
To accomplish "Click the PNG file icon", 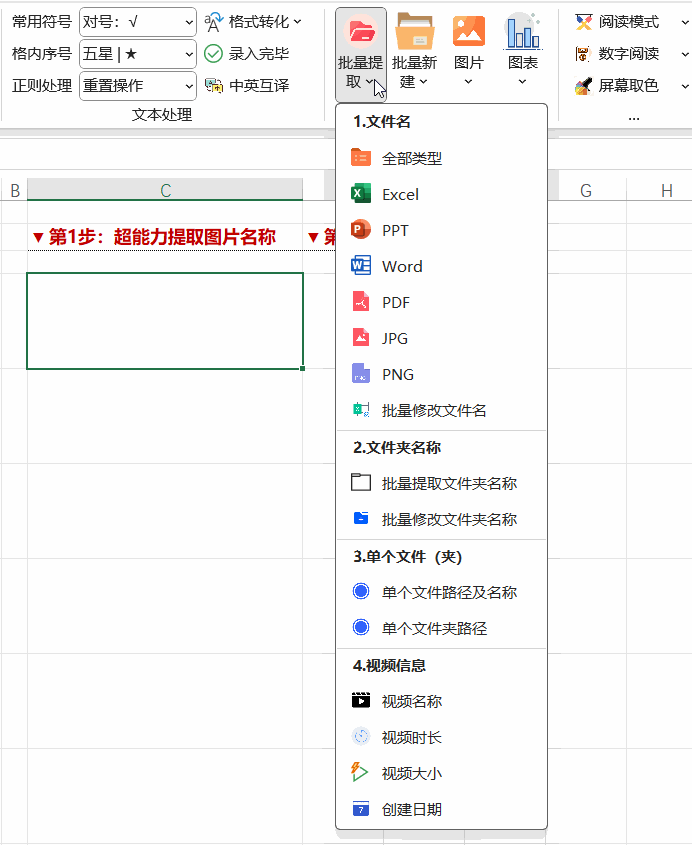I will click(x=361, y=373).
